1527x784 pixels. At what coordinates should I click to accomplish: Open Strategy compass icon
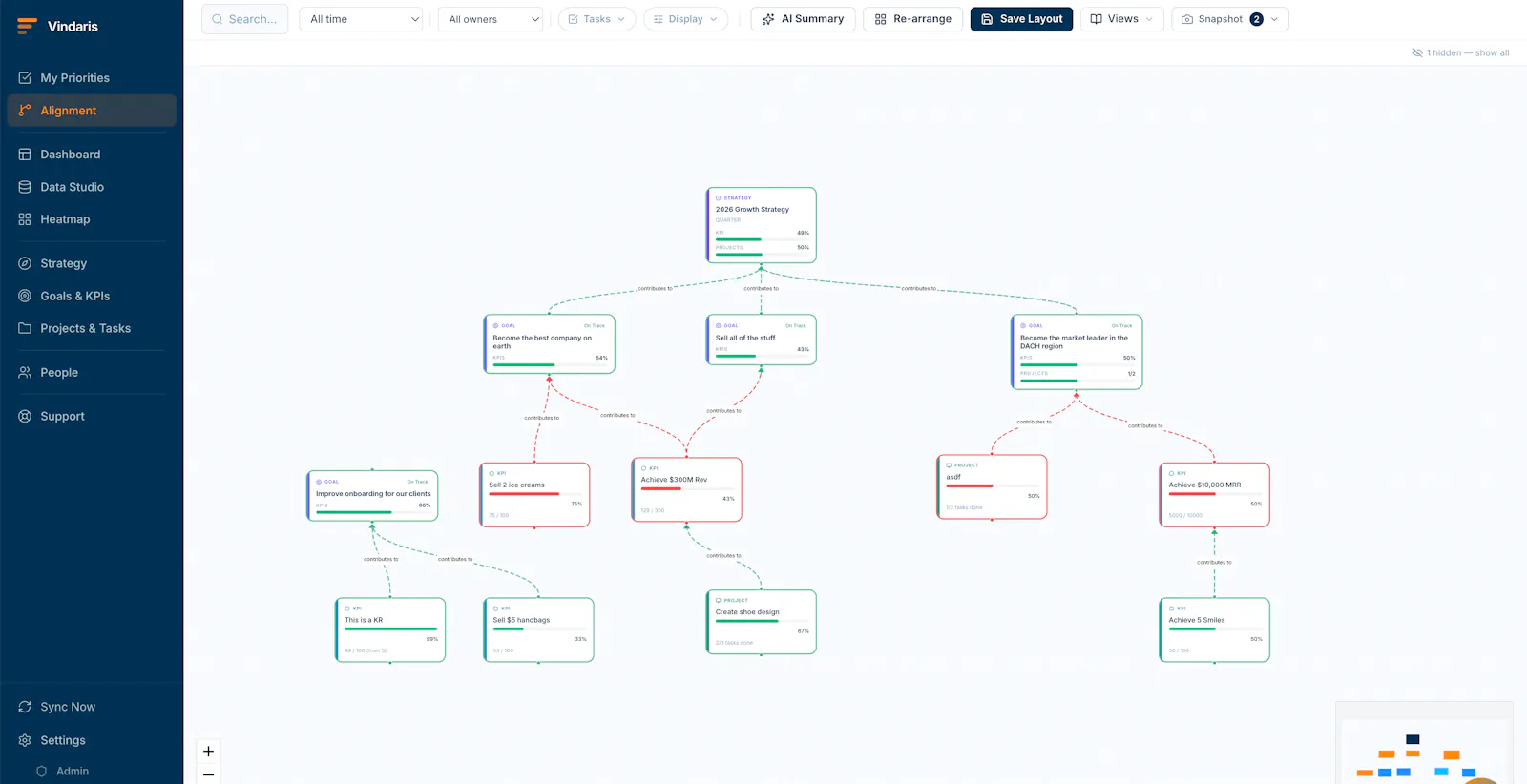[x=25, y=263]
